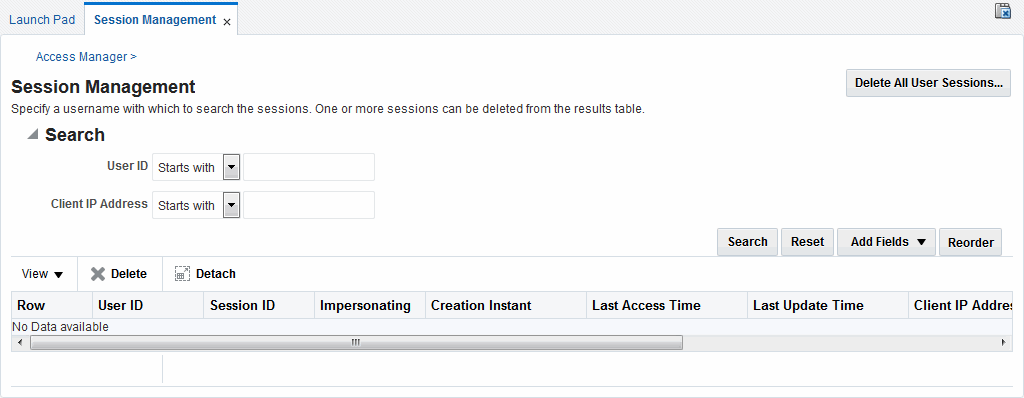This screenshot has height=398, width=1024.
Task: Click Delete All User Sessions button
Action: point(928,83)
